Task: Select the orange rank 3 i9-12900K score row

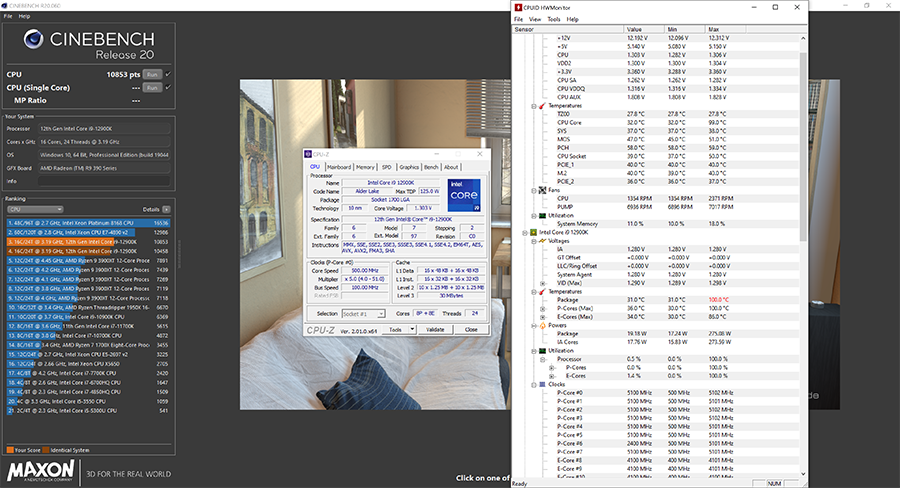Action: pos(88,242)
